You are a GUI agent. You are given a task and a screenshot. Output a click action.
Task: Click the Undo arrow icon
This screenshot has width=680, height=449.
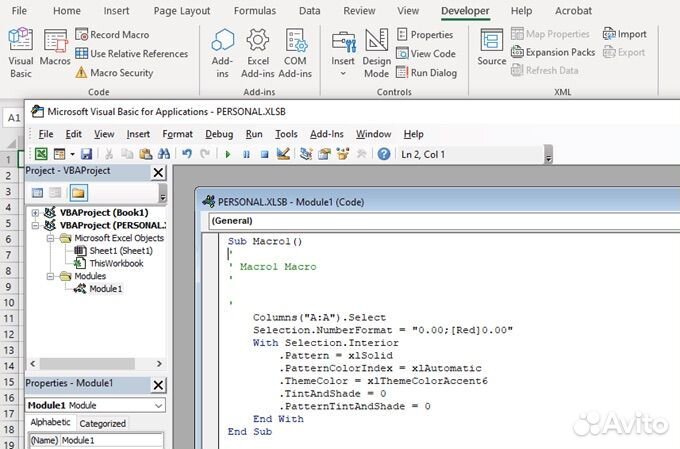(x=187, y=154)
